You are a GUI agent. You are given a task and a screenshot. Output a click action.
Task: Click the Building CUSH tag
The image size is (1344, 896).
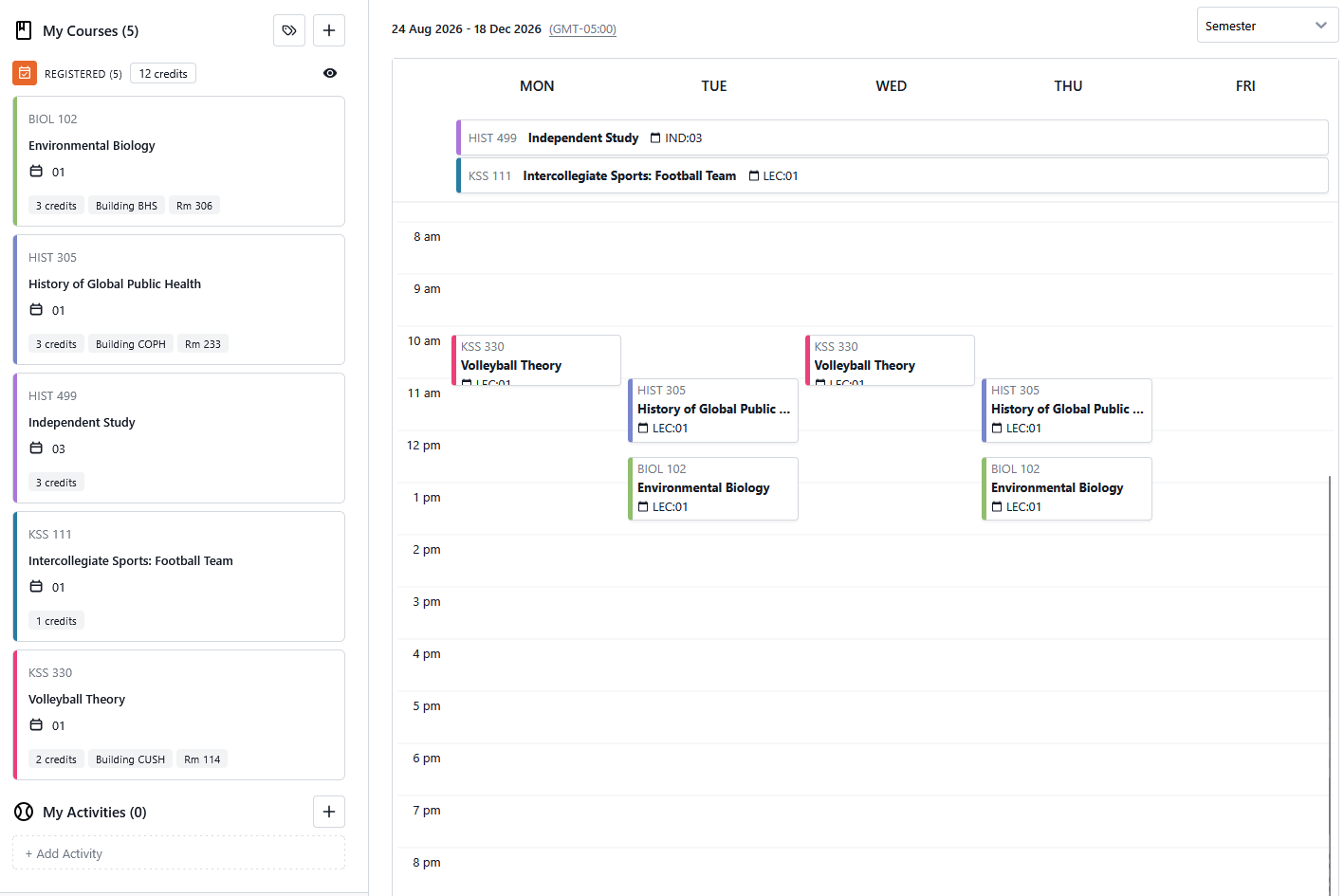[x=130, y=759]
